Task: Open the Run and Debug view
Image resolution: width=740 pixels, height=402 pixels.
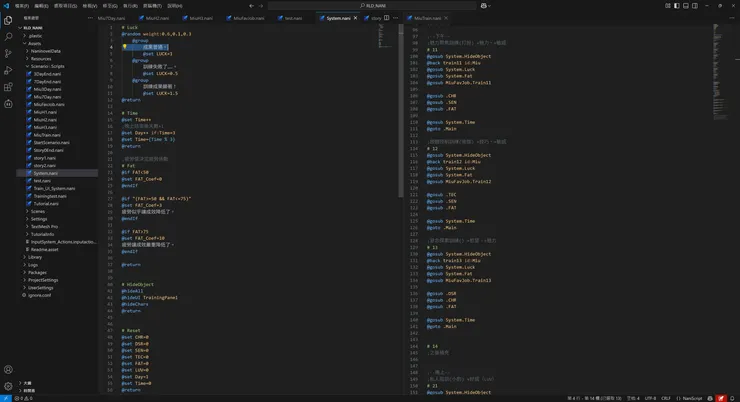Action: (8, 71)
